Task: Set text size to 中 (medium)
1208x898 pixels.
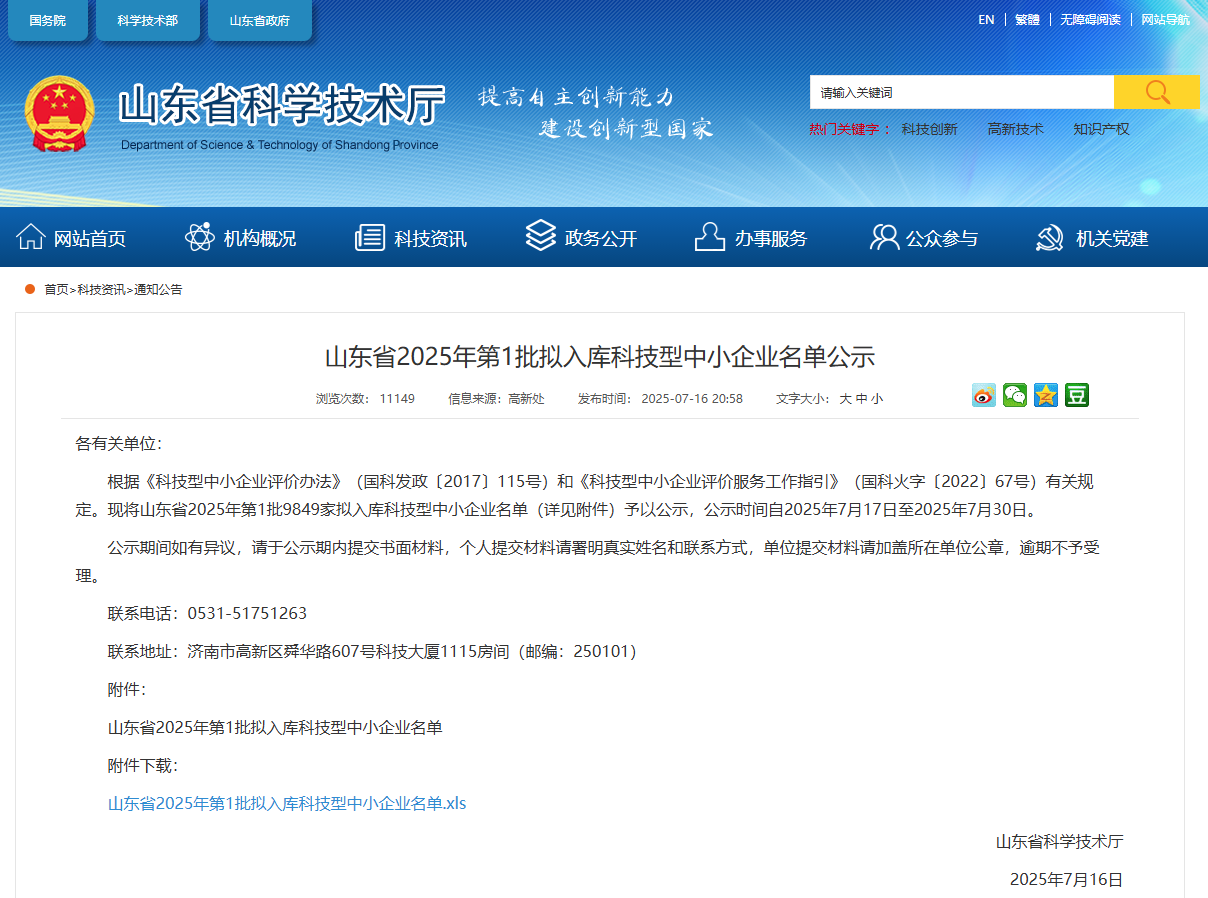Action: [861, 399]
